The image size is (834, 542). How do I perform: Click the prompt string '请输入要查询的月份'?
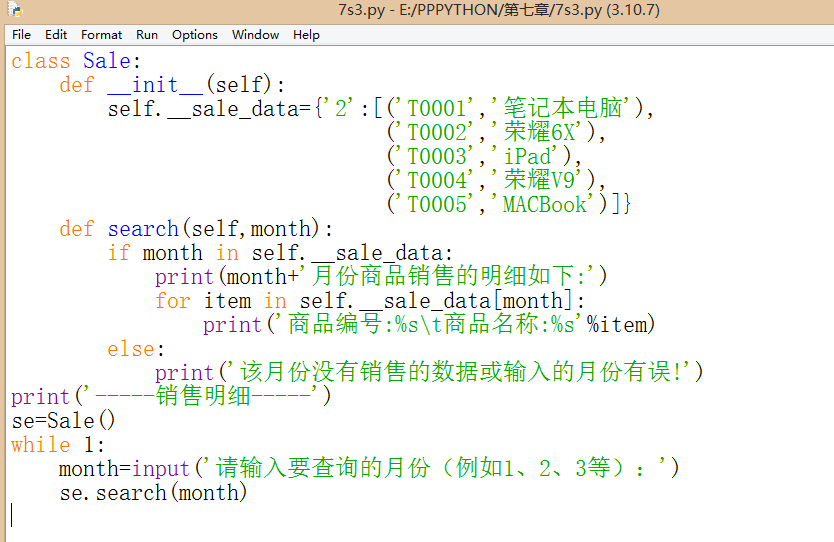click(437, 468)
